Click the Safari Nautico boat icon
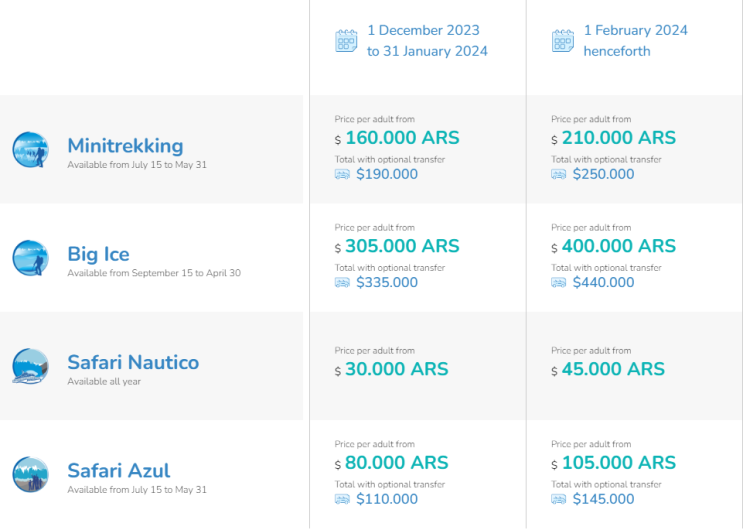Viewport: 743px width, 530px height. [30, 366]
